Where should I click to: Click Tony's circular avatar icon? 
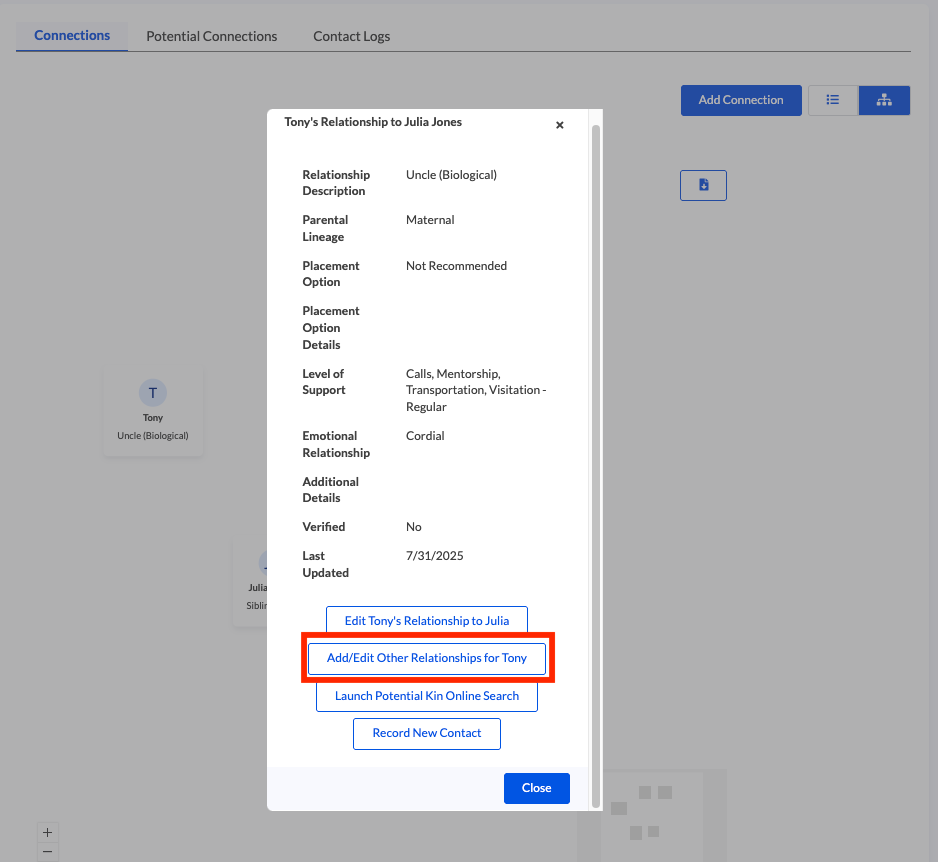[x=153, y=393]
